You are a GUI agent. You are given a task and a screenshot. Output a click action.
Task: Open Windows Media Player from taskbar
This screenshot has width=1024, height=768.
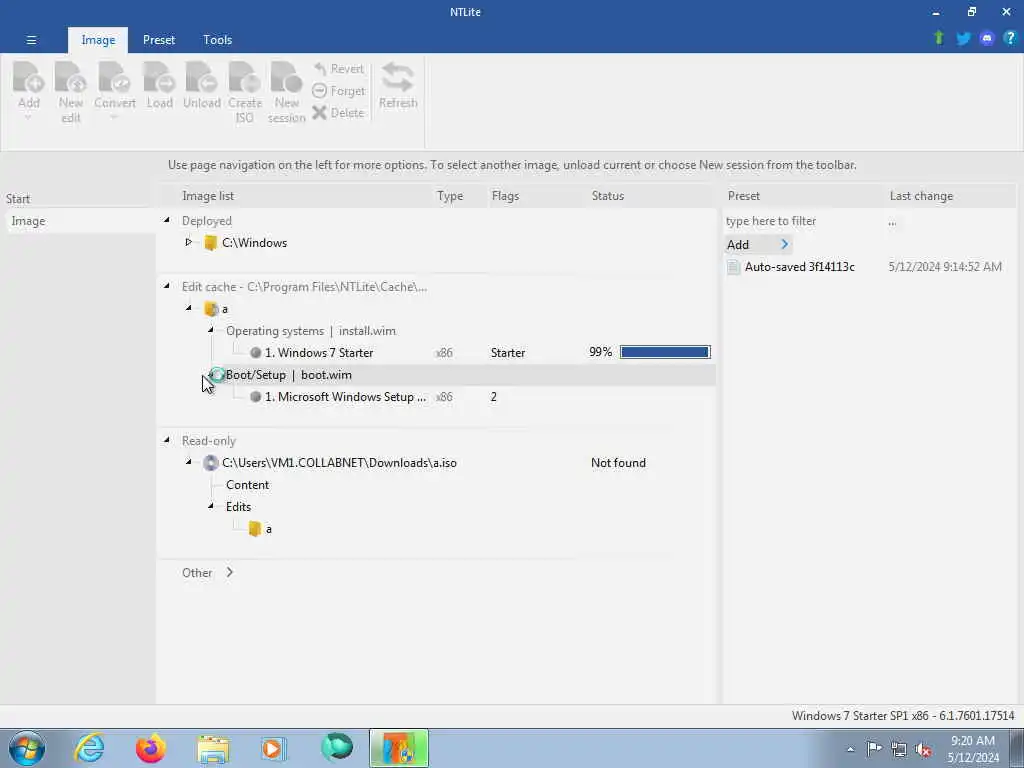[x=273, y=748]
